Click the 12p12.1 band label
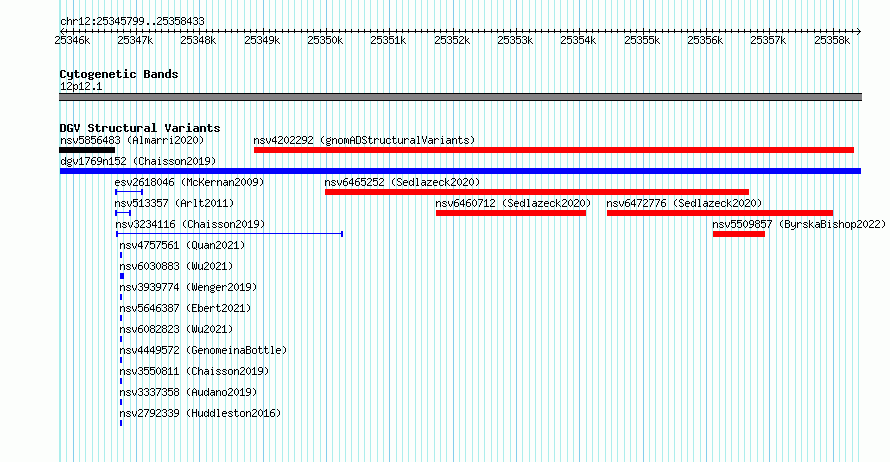Viewport: 890px width, 462px height. pyautogui.click(x=81, y=86)
